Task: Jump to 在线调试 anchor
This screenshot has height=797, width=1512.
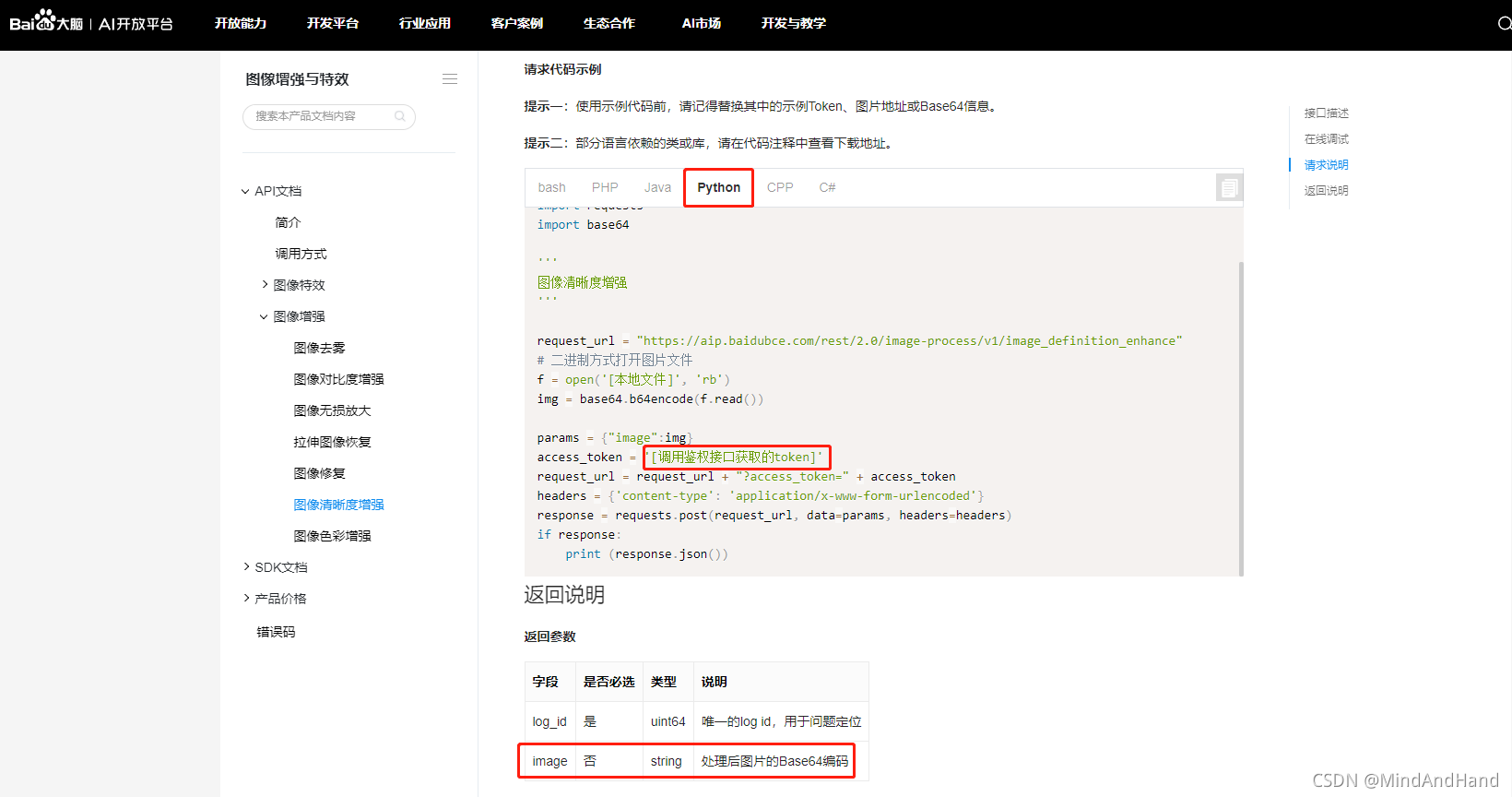Action: coord(1326,139)
